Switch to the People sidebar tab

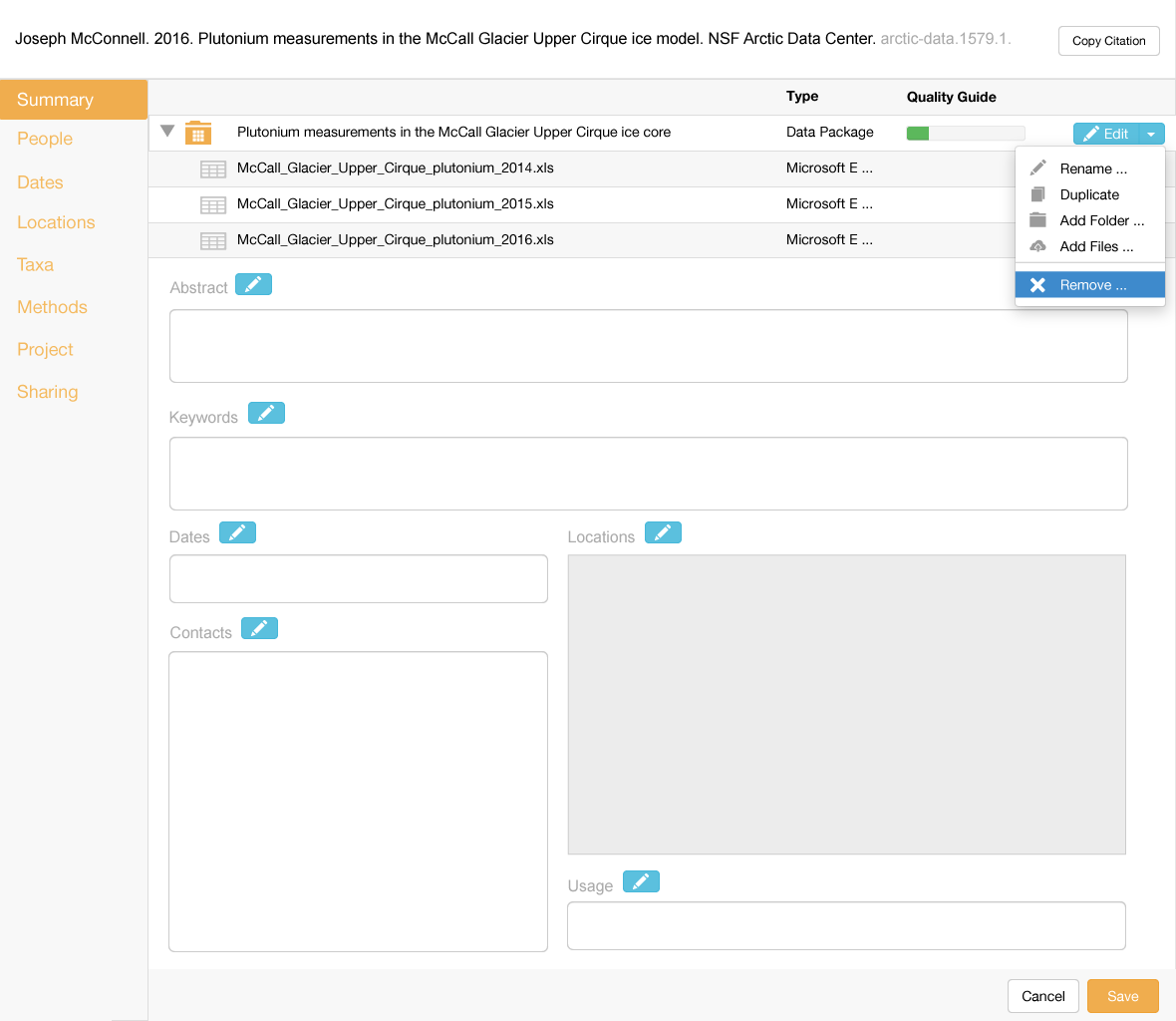(45, 140)
